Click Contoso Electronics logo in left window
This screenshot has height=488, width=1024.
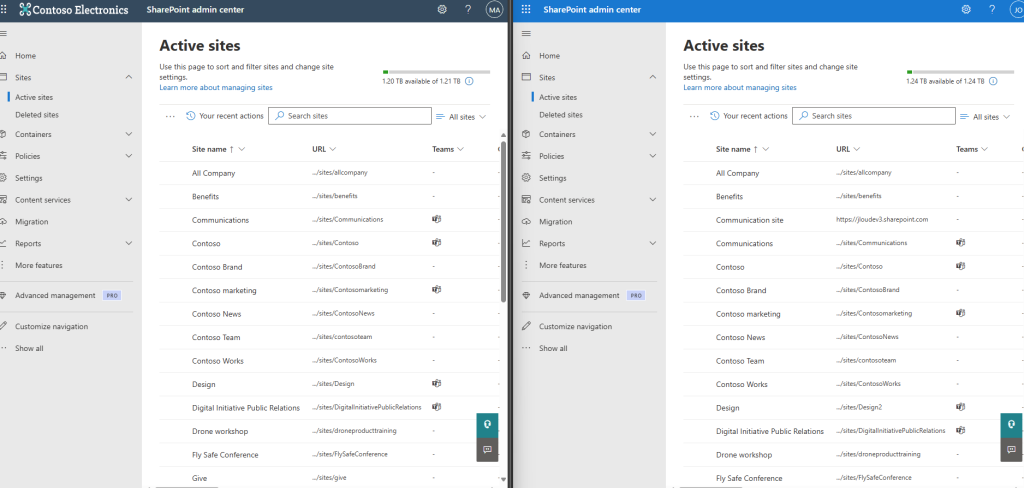[x=74, y=10]
